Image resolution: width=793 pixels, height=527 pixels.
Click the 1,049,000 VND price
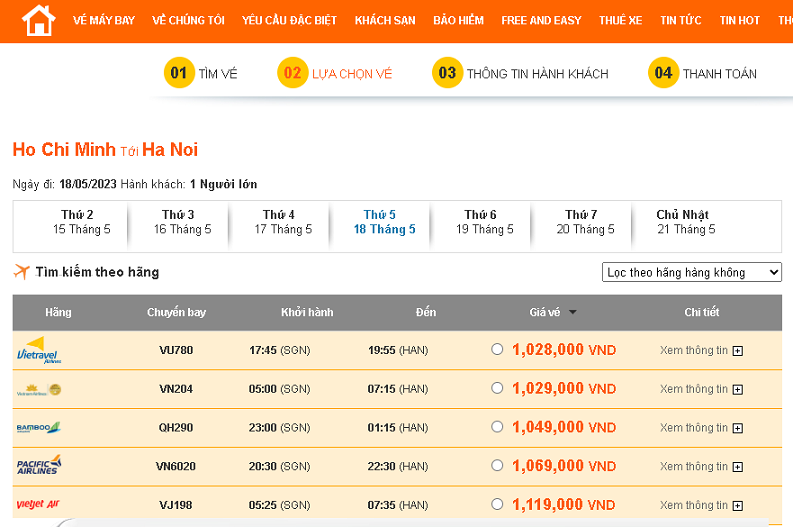coord(564,427)
